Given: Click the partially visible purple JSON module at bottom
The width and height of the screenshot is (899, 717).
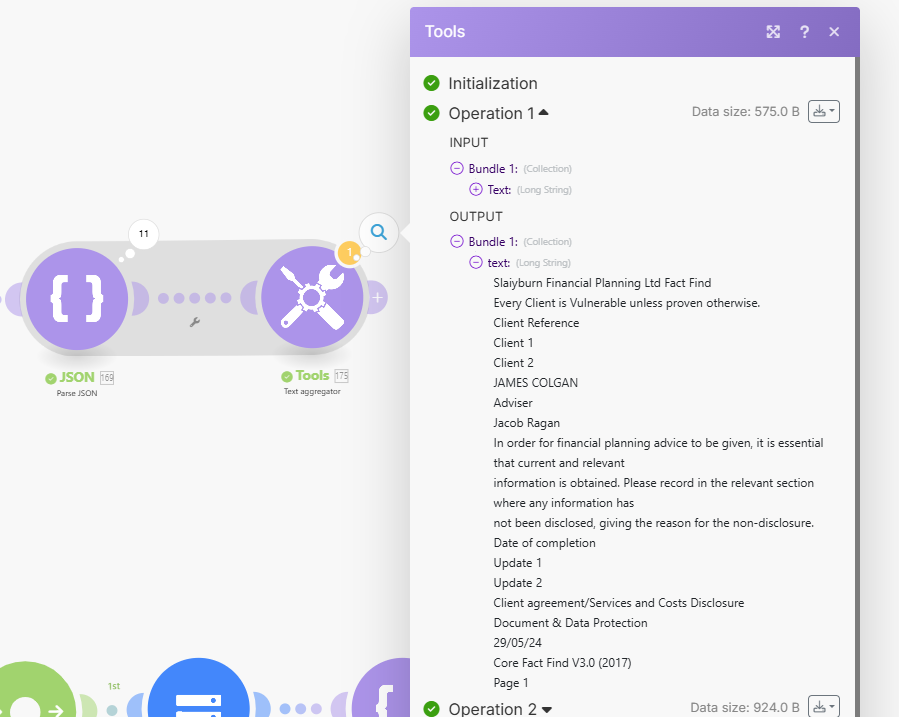Looking at the screenshot, I should click(381, 688).
